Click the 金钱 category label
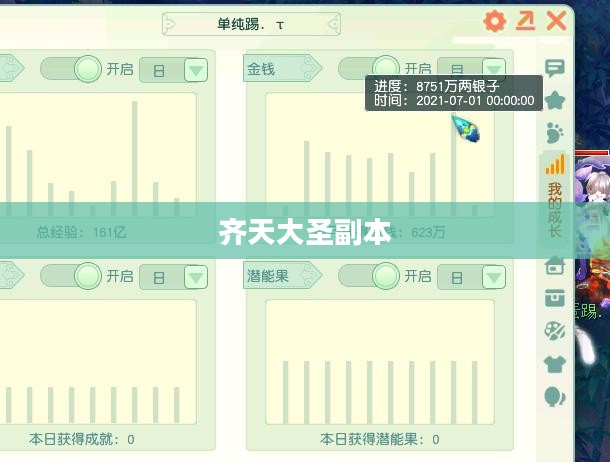 282,69
